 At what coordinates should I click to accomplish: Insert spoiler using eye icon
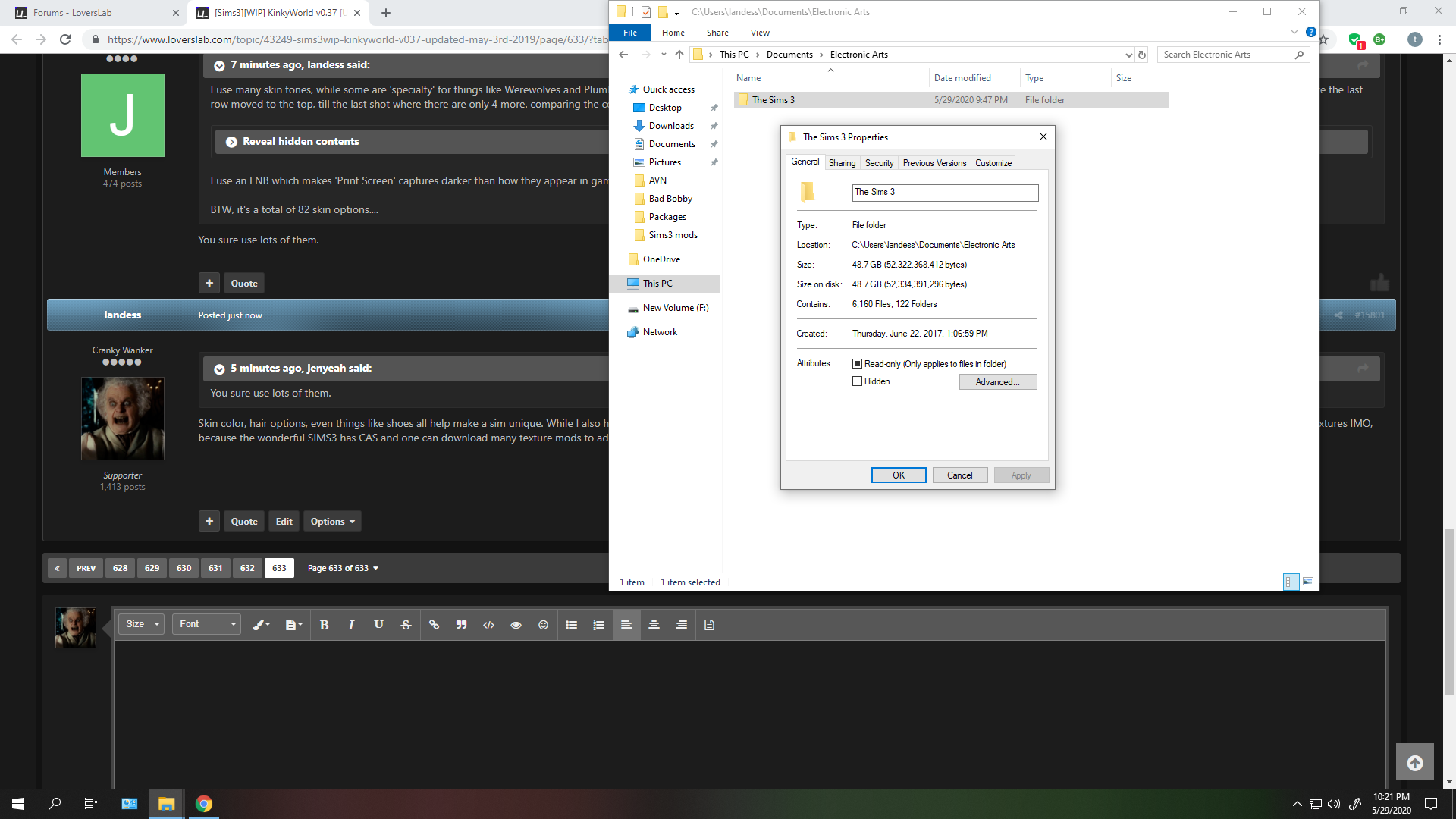coord(516,625)
